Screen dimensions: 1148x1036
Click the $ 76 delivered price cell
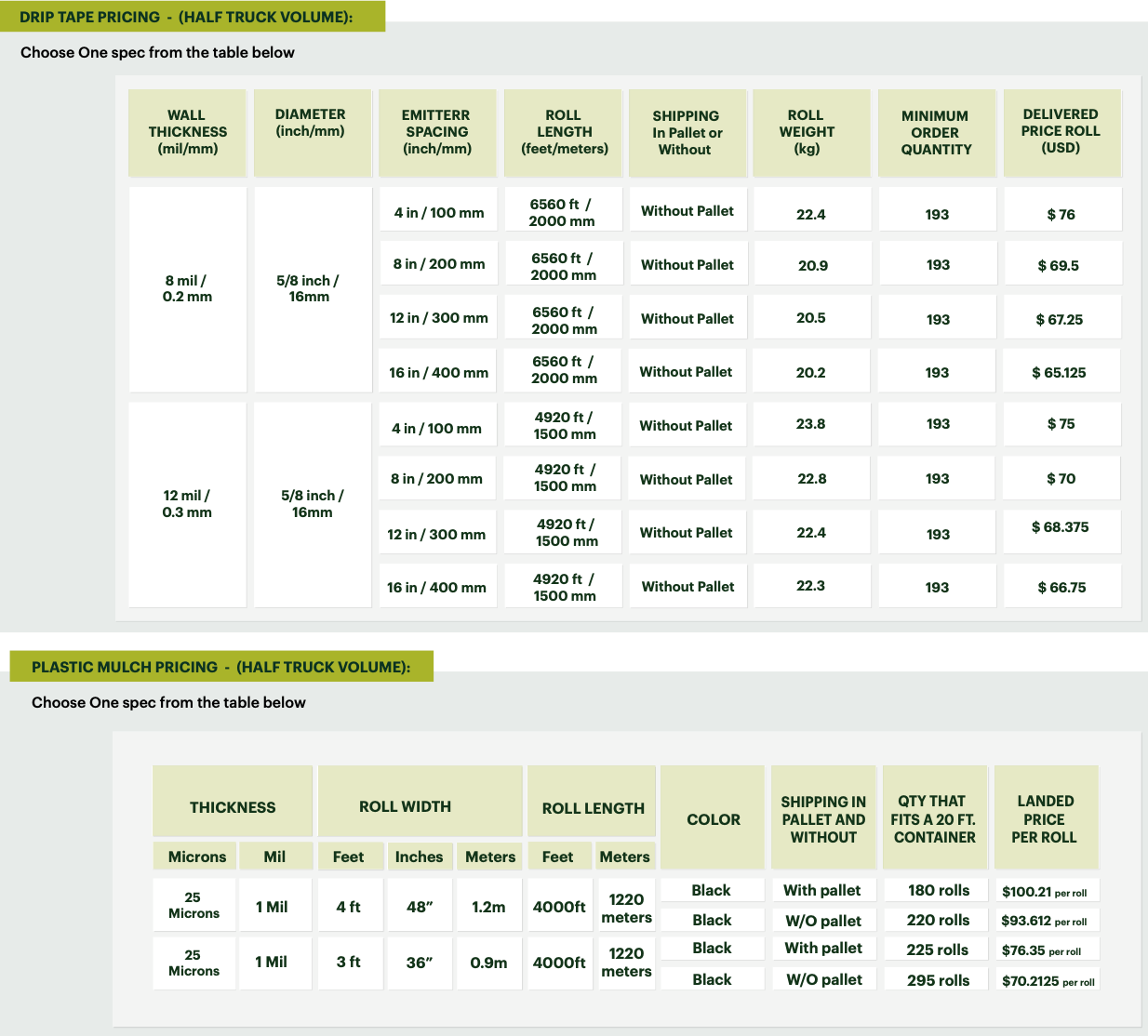1061,214
